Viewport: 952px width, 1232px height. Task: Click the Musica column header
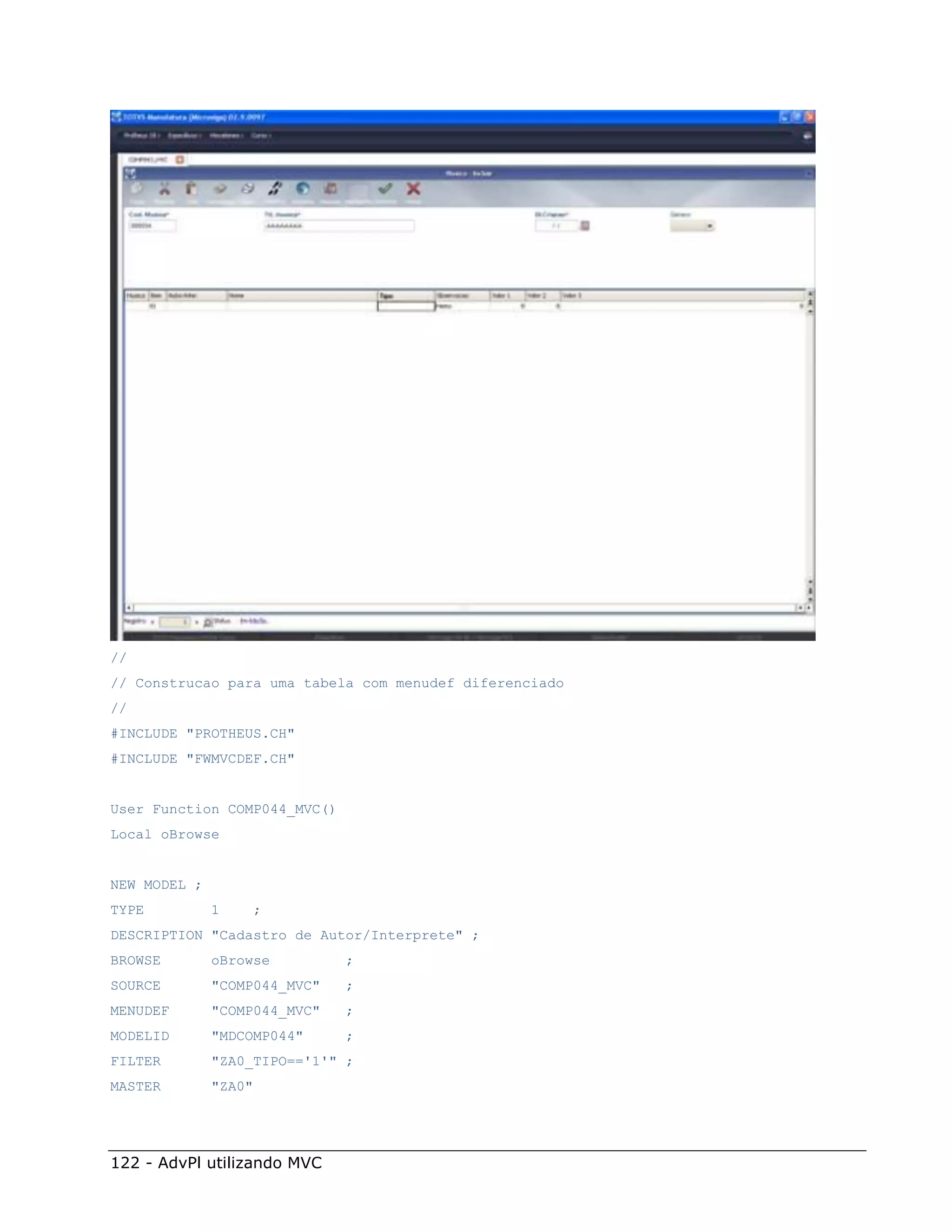coord(137,296)
